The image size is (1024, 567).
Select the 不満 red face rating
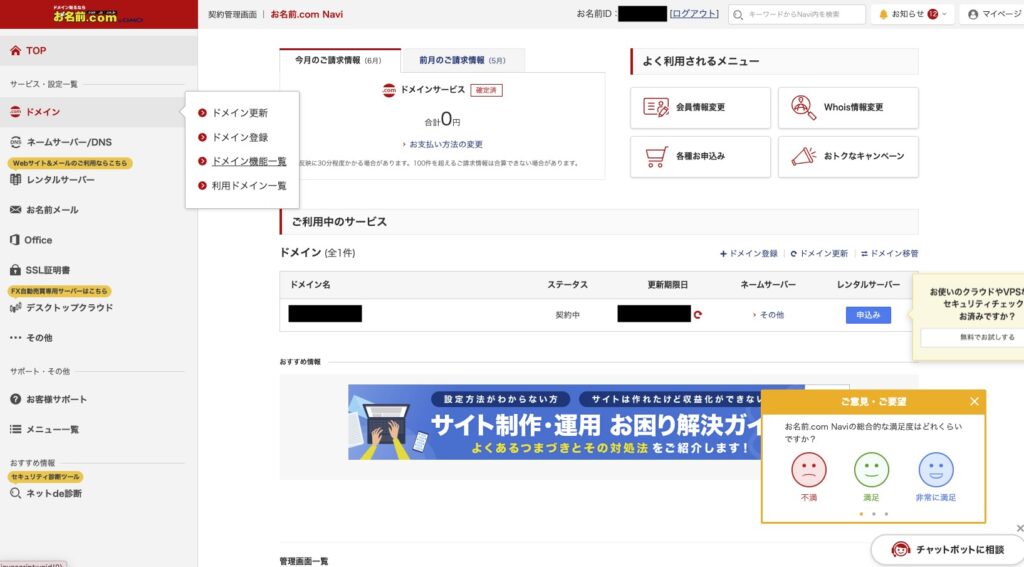tap(808, 470)
